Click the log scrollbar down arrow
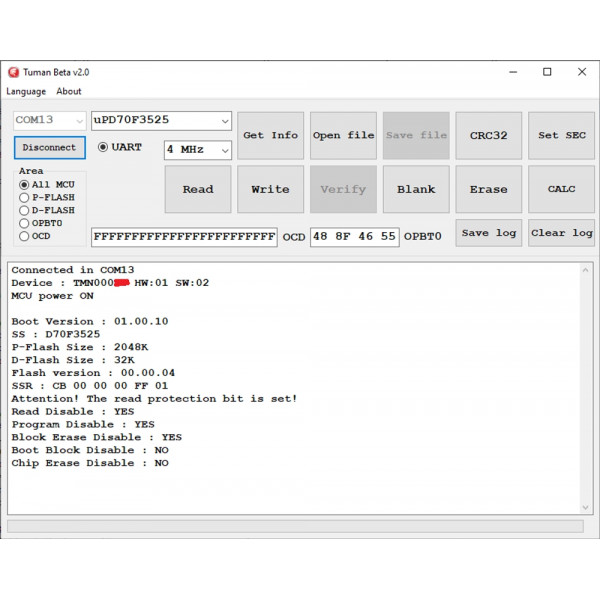 (x=585, y=507)
